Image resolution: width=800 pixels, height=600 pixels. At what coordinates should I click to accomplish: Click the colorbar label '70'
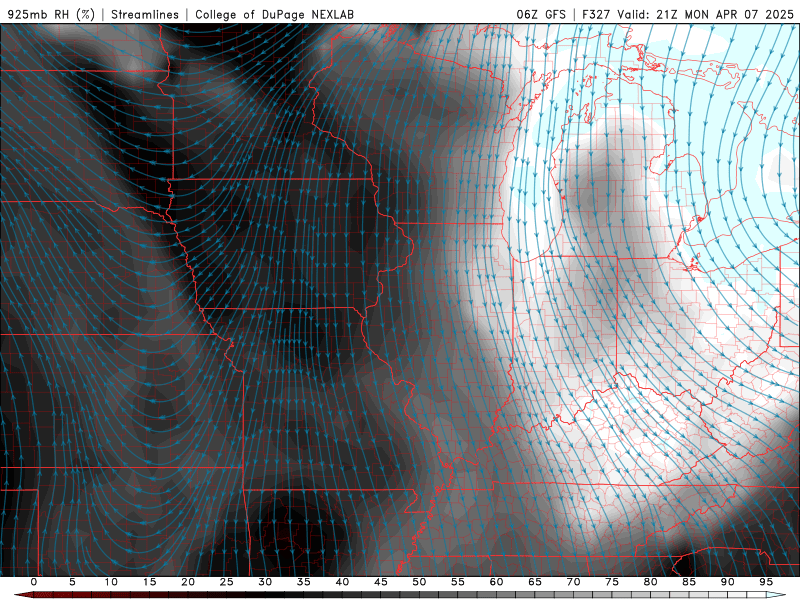pyautogui.click(x=573, y=582)
